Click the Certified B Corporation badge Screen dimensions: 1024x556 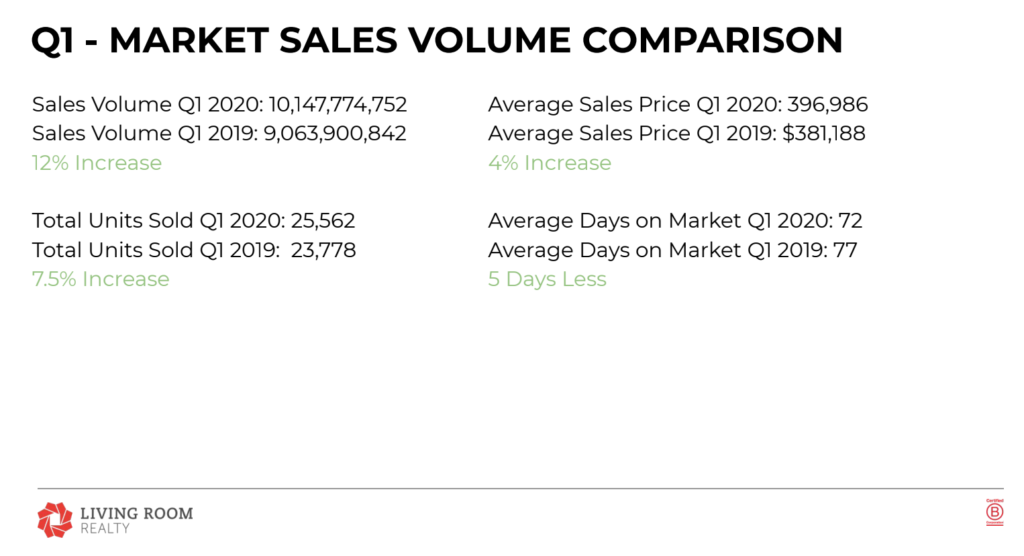click(995, 512)
